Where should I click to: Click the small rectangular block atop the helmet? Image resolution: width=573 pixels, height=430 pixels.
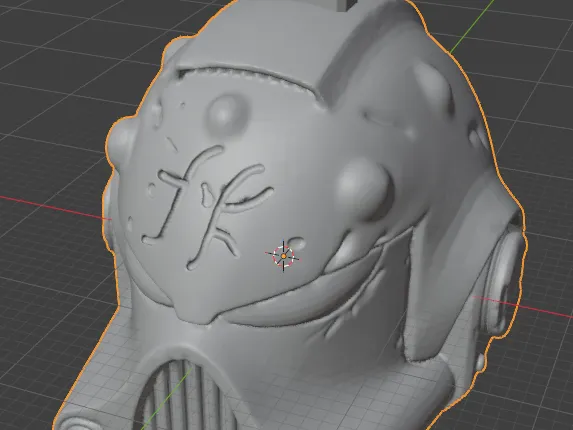pyautogui.click(x=345, y=4)
